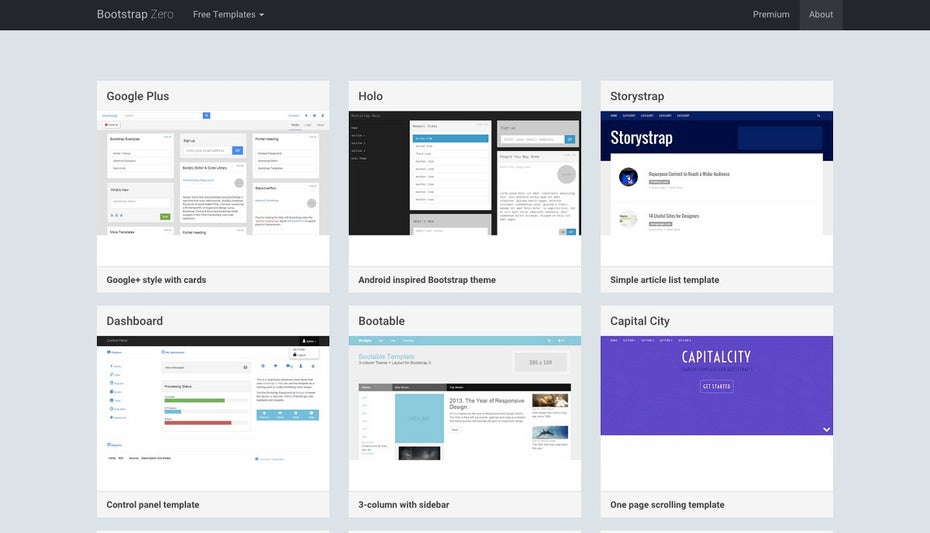The height and width of the screenshot is (533, 930).
Task: Click the 'Android inspired Bootstrap theme' caption
Action: 427,280
